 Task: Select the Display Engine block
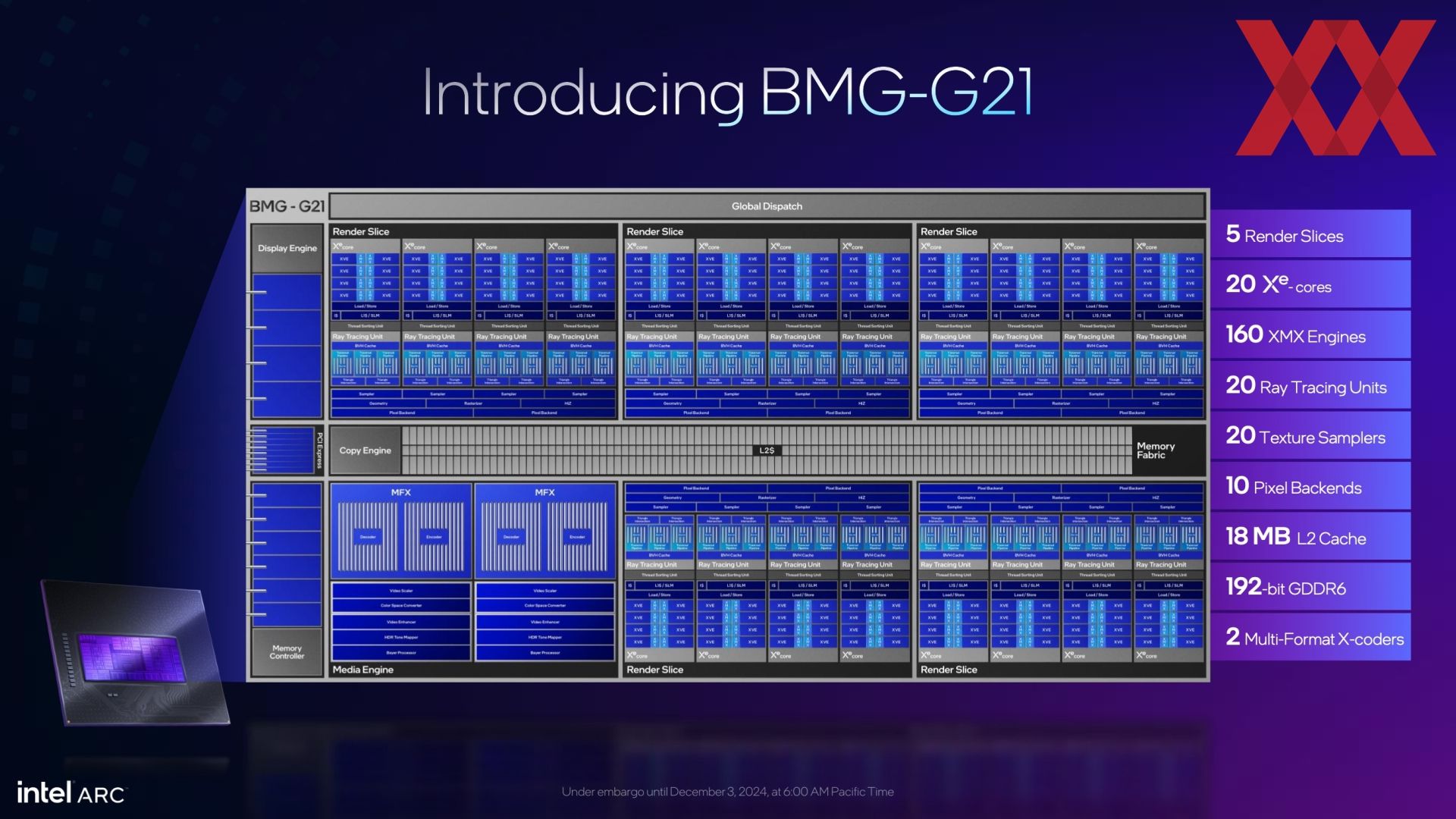point(287,248)
